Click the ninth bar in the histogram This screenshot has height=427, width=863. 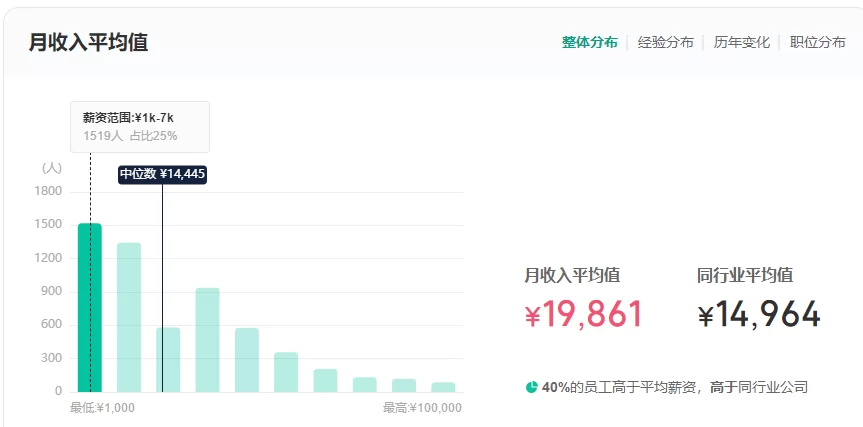[x=404, y=386]
